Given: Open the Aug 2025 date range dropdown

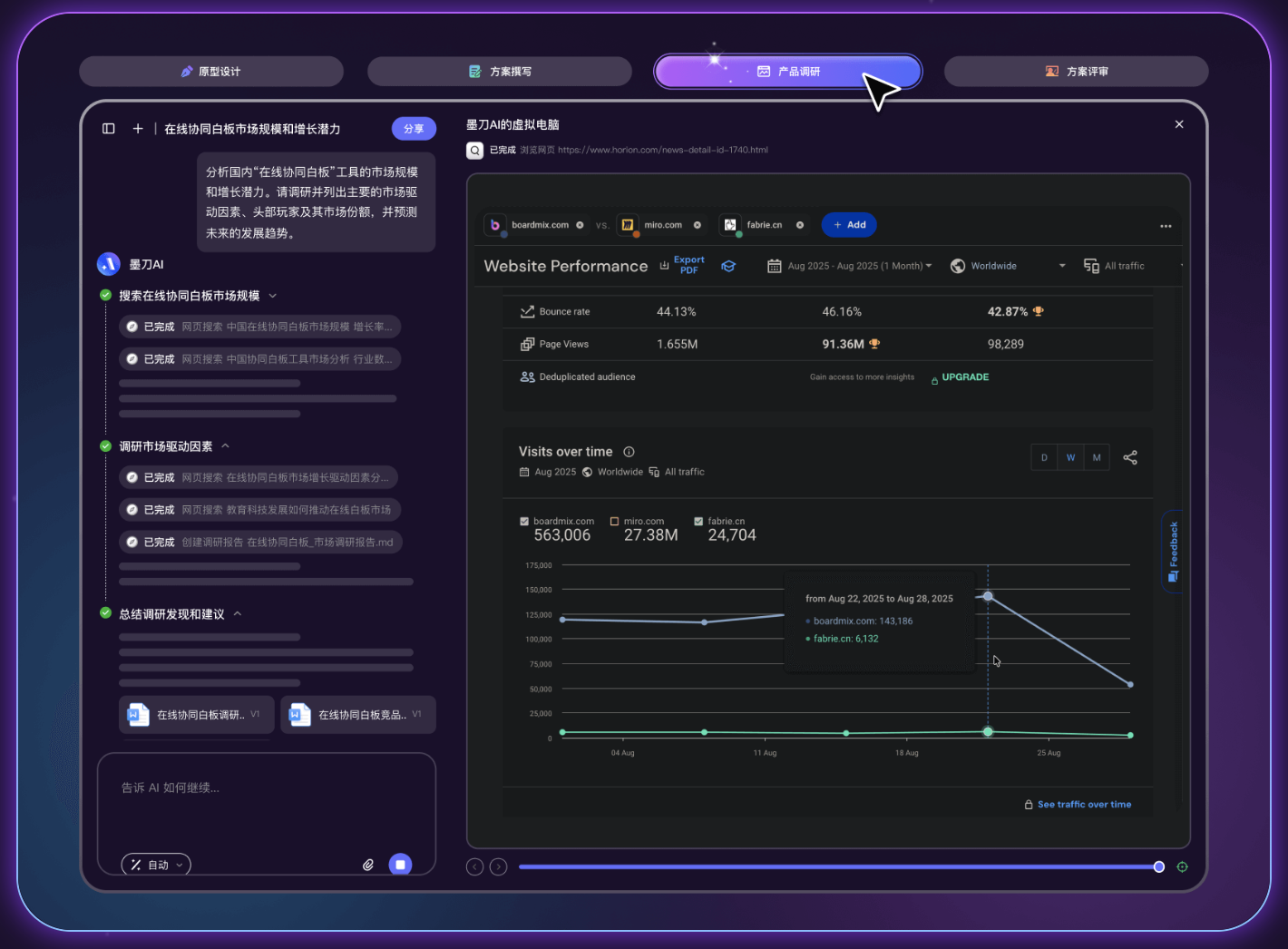Looking at the screenshot, I should (850, 266).
